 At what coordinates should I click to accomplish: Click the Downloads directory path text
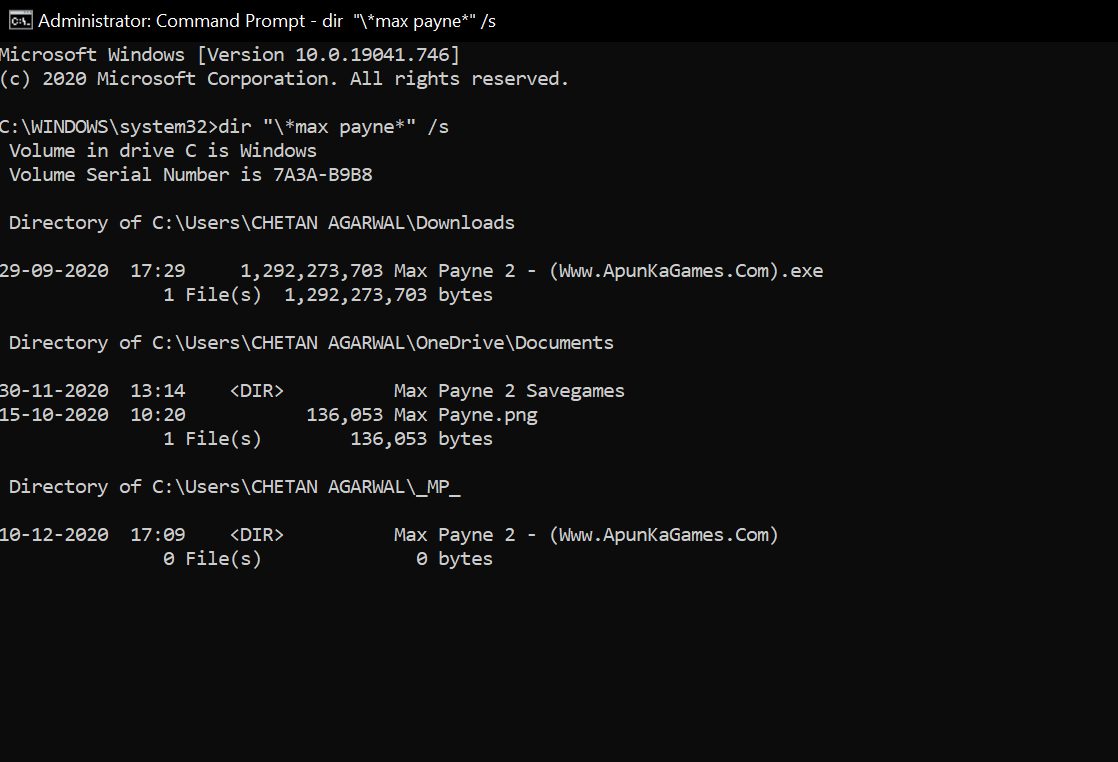[x=260, y=222]
